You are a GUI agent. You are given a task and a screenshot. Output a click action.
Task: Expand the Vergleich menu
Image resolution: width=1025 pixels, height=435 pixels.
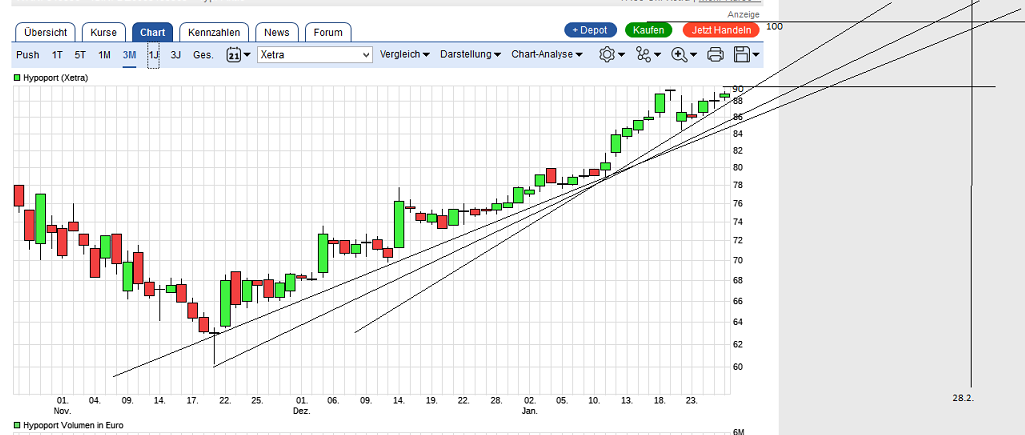tap(405, 55)
